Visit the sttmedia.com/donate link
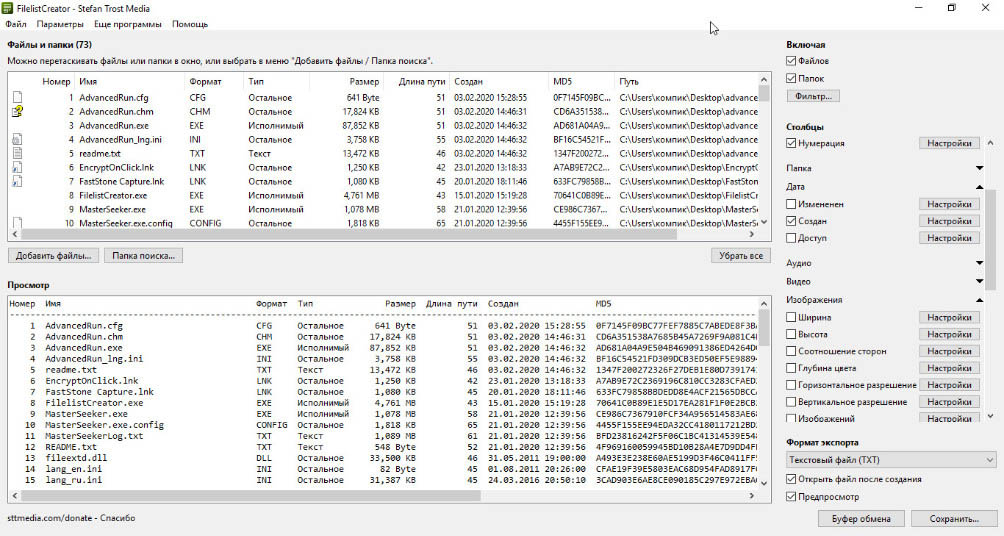The height and width of the screenshot is (536, 1004). click(49, 517)
